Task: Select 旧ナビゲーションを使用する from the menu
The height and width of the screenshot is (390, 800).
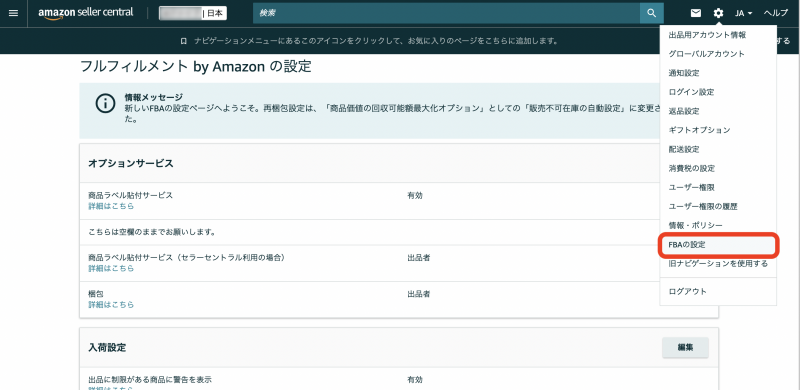Action: click(718, 263)
